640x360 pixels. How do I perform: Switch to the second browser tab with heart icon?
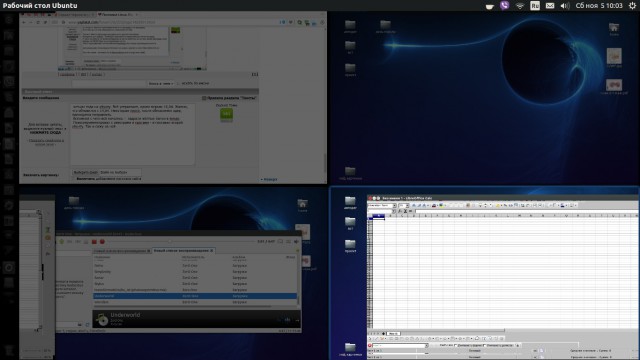click(118, 15)
